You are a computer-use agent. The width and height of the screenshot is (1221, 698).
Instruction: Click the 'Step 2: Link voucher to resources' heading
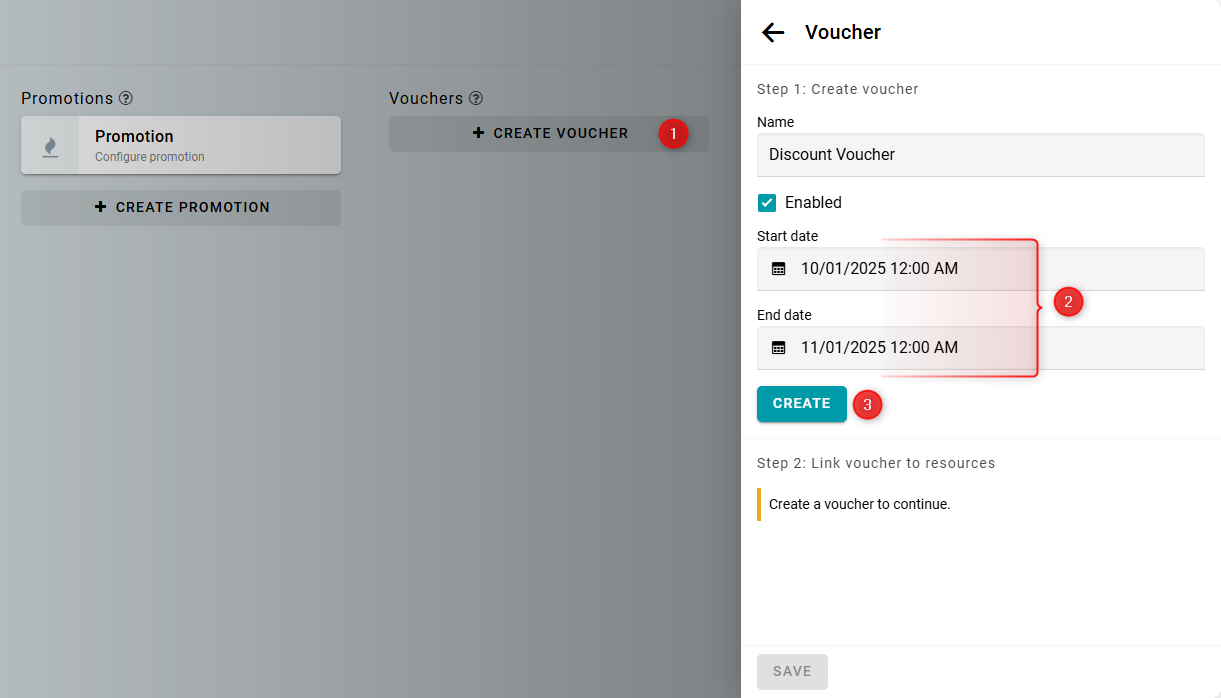pyautogui.click(x=876, y=463)
